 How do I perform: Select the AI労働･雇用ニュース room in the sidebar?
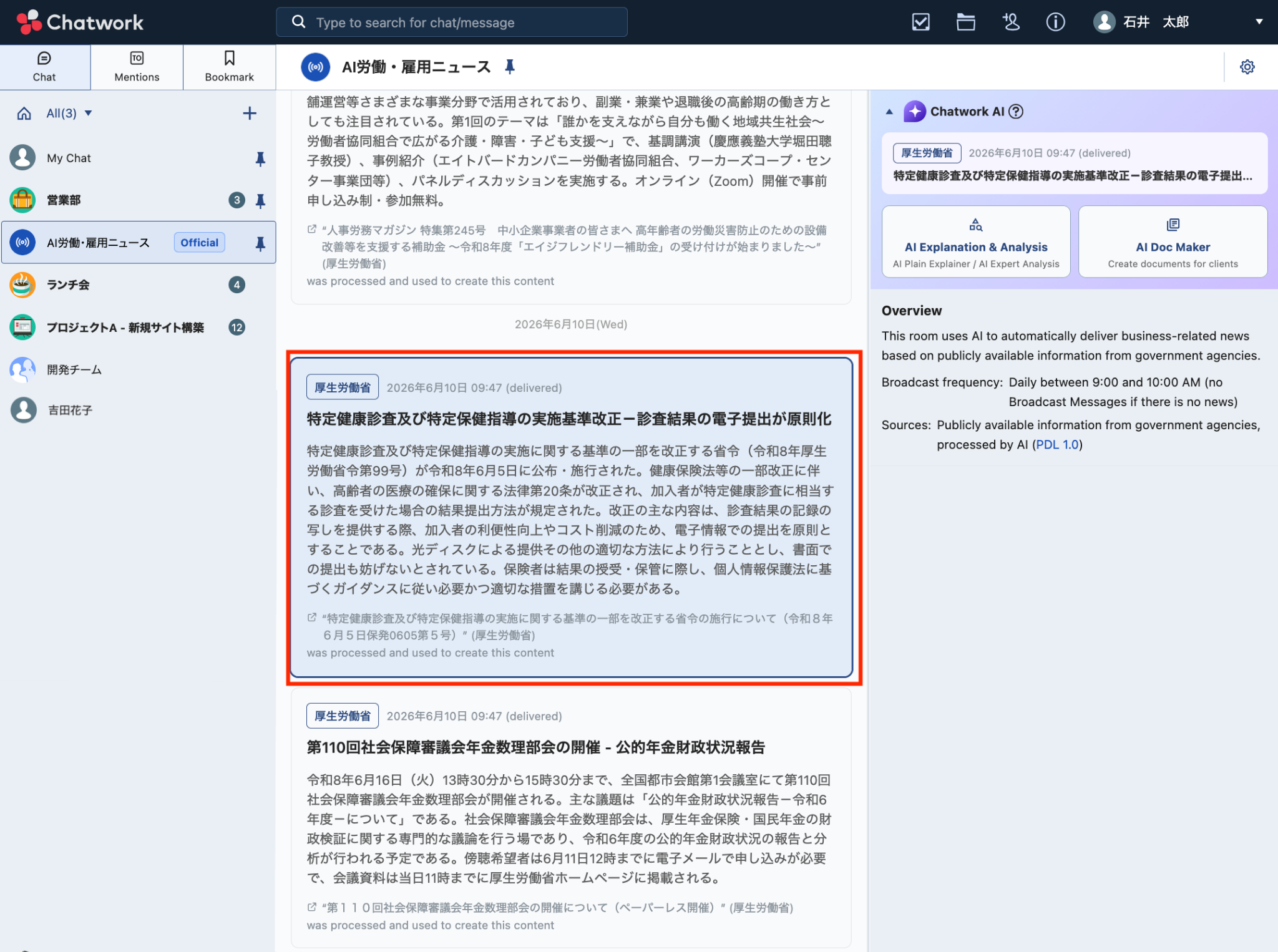click(137, 243)
